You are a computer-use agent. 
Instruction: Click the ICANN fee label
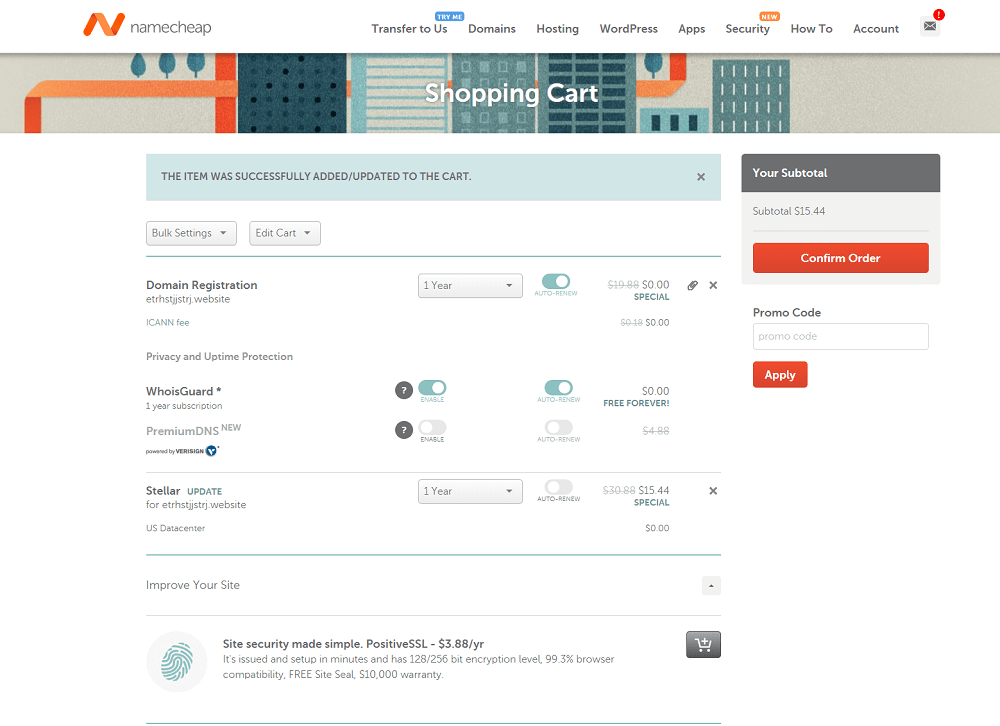[x=168, y=323]
